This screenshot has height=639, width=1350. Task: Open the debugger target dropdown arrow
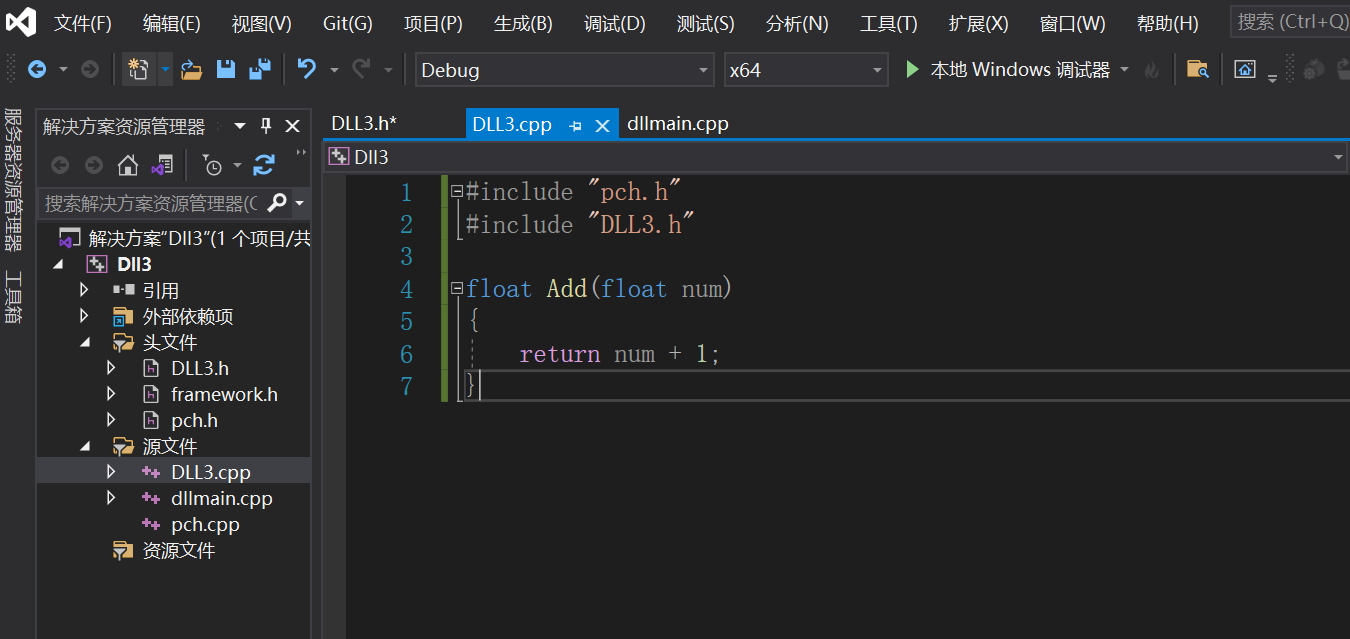tap(1124, 70)
